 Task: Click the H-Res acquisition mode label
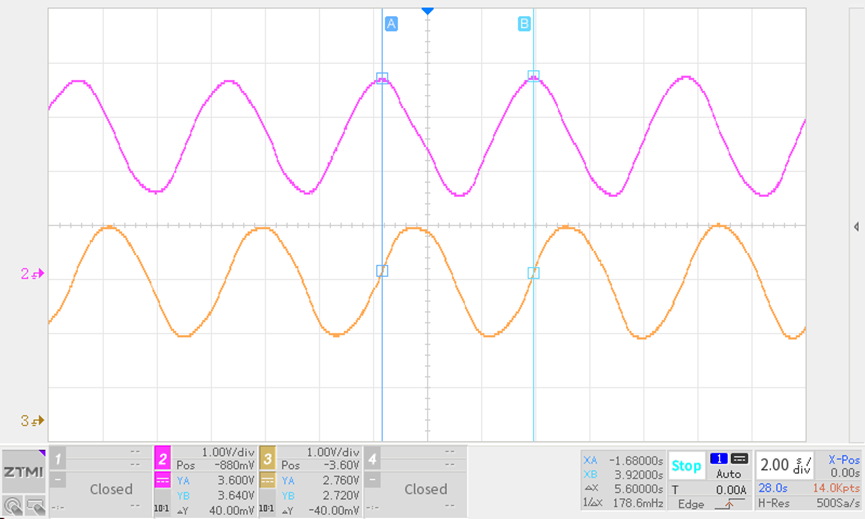click(x=773, y=503)
